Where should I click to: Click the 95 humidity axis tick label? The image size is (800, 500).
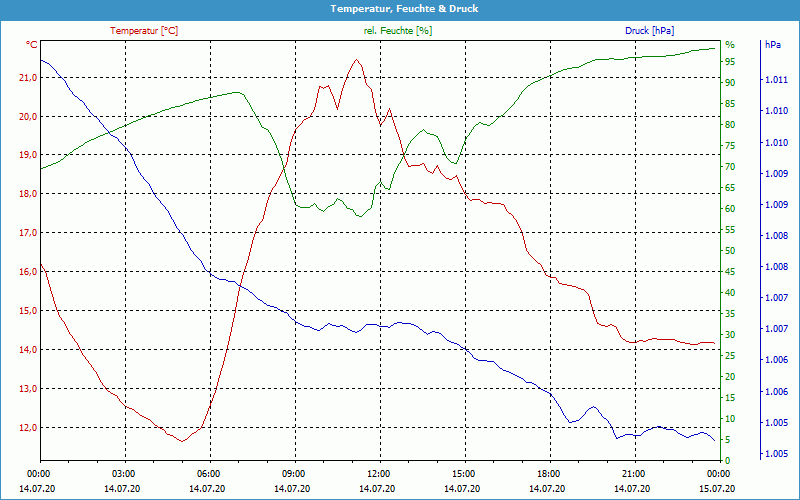(x=730, y=61)
